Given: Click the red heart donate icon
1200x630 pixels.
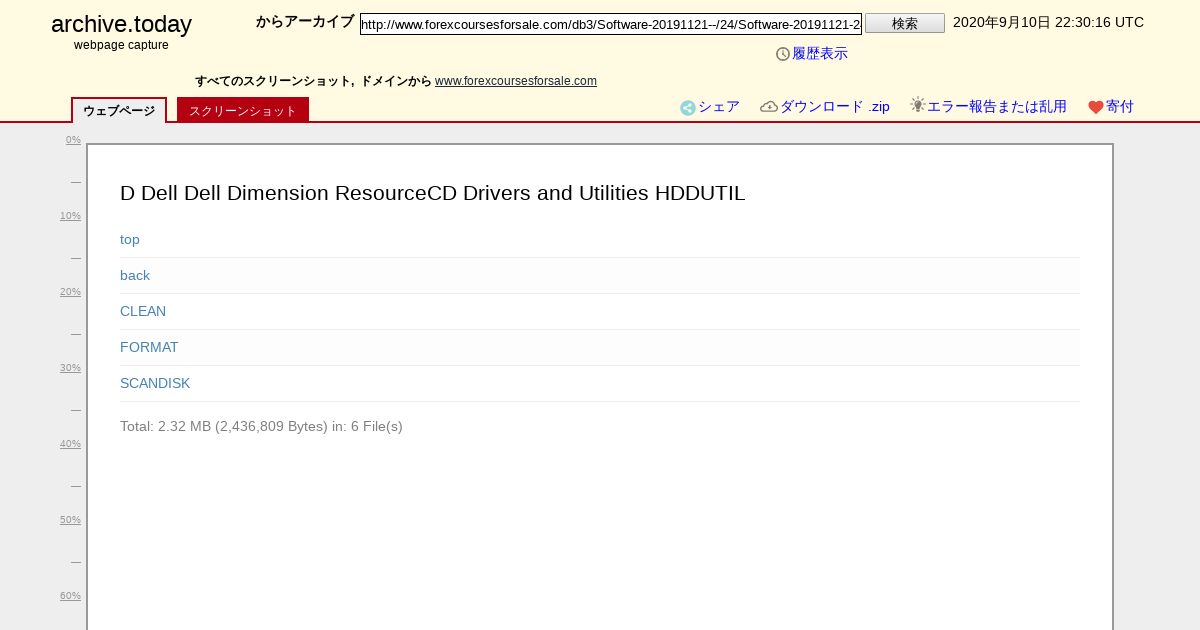Looking at the screenshot, I should point(1096,107).
